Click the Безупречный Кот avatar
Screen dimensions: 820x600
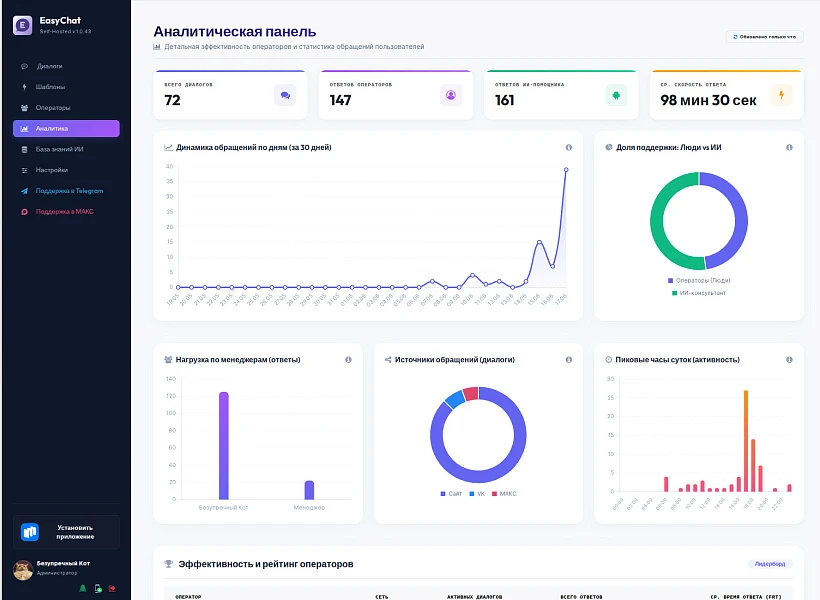tap(23, 570)
